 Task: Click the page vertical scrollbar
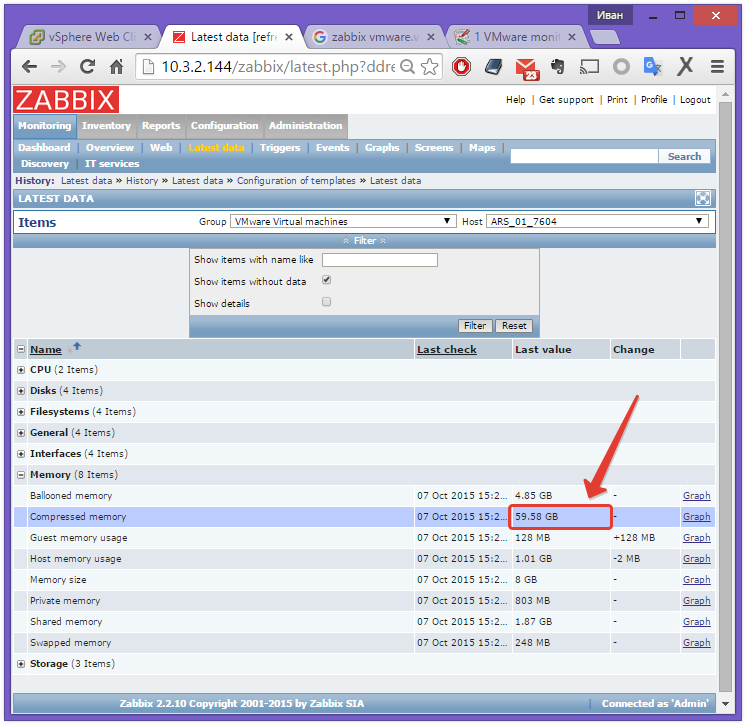tap(725, 396)
